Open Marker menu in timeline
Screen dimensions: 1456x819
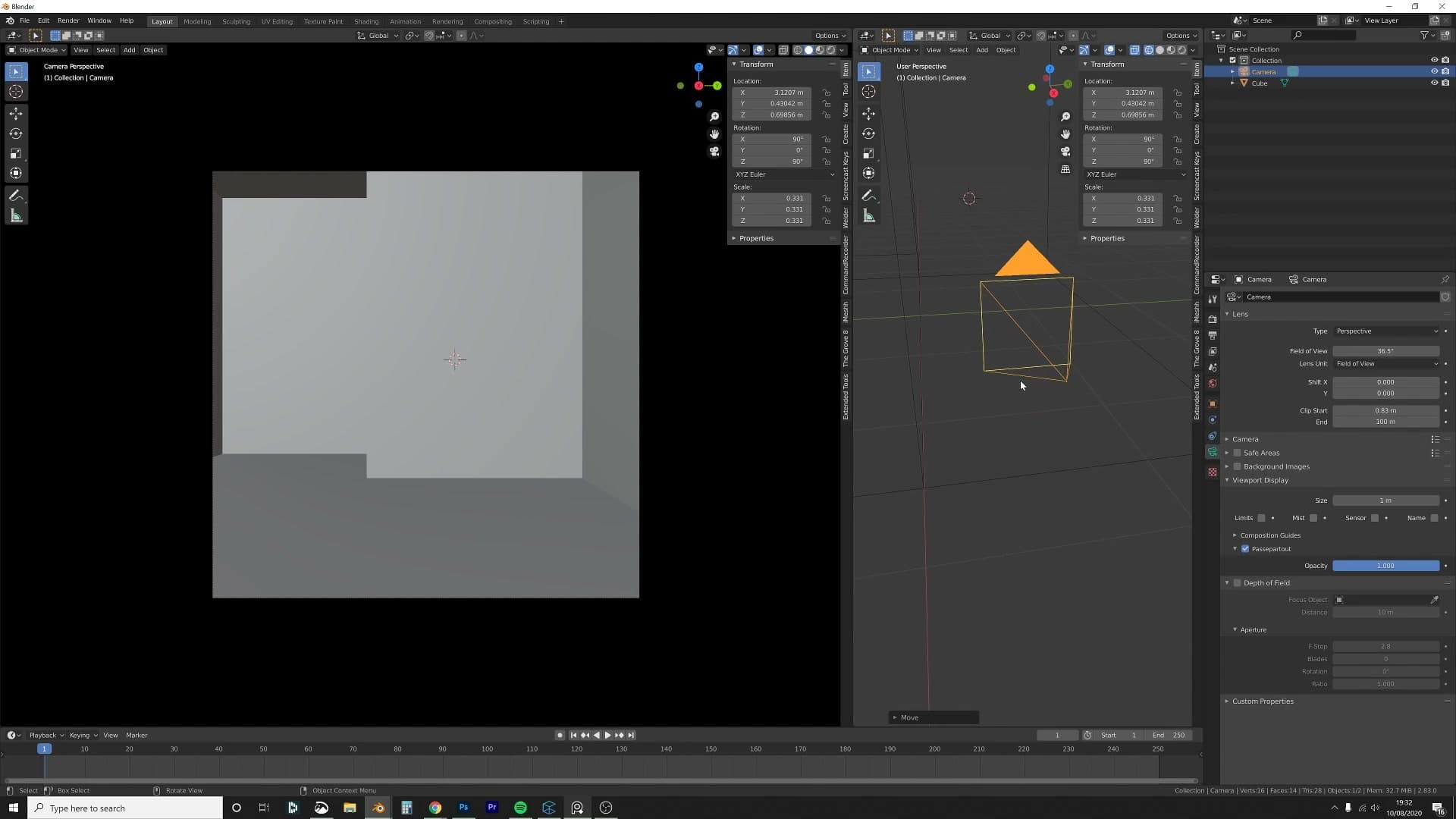coord(136,736)
